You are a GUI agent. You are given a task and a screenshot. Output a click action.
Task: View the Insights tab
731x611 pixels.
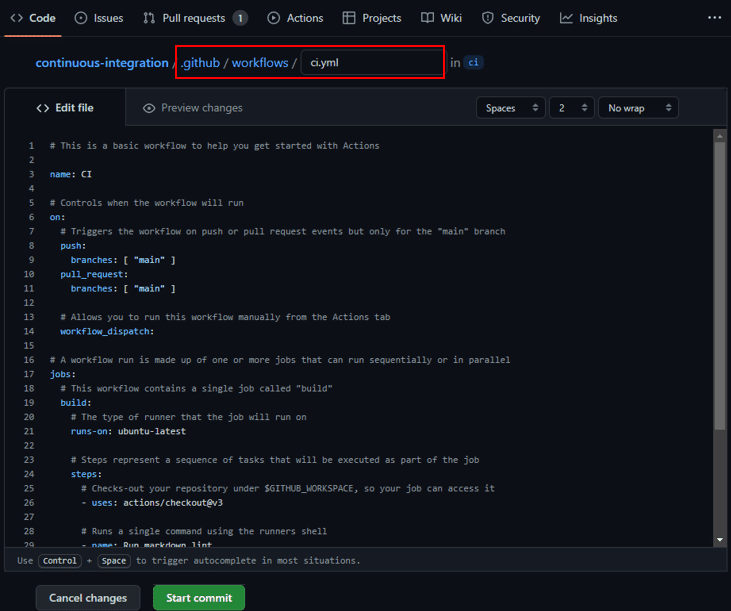(x=588, y=18)
